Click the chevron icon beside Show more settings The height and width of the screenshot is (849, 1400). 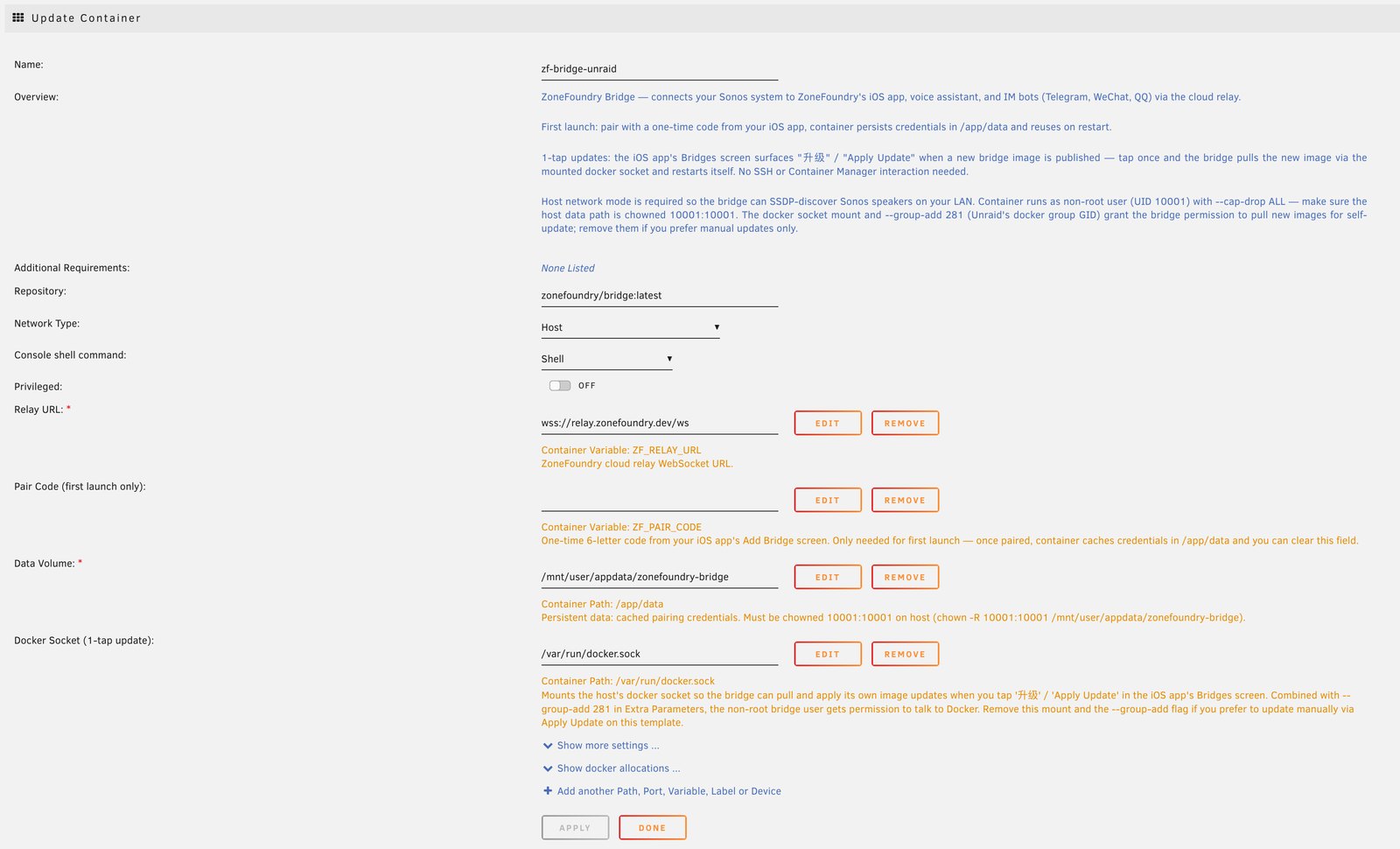[548, 746]
